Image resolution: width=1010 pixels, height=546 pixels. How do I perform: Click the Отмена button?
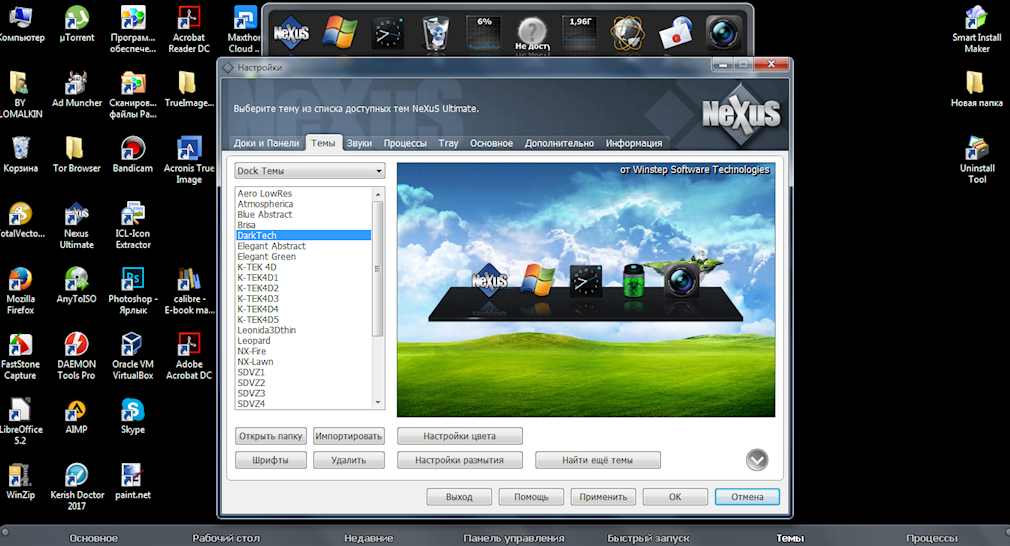(747, 496)
